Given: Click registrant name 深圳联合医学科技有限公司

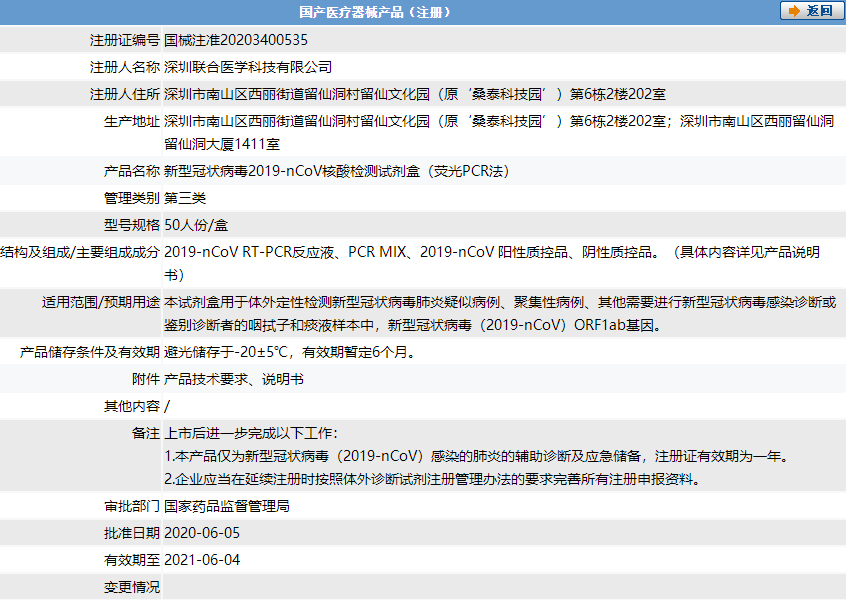Looking at the screenshot, I should pos(248,67).
